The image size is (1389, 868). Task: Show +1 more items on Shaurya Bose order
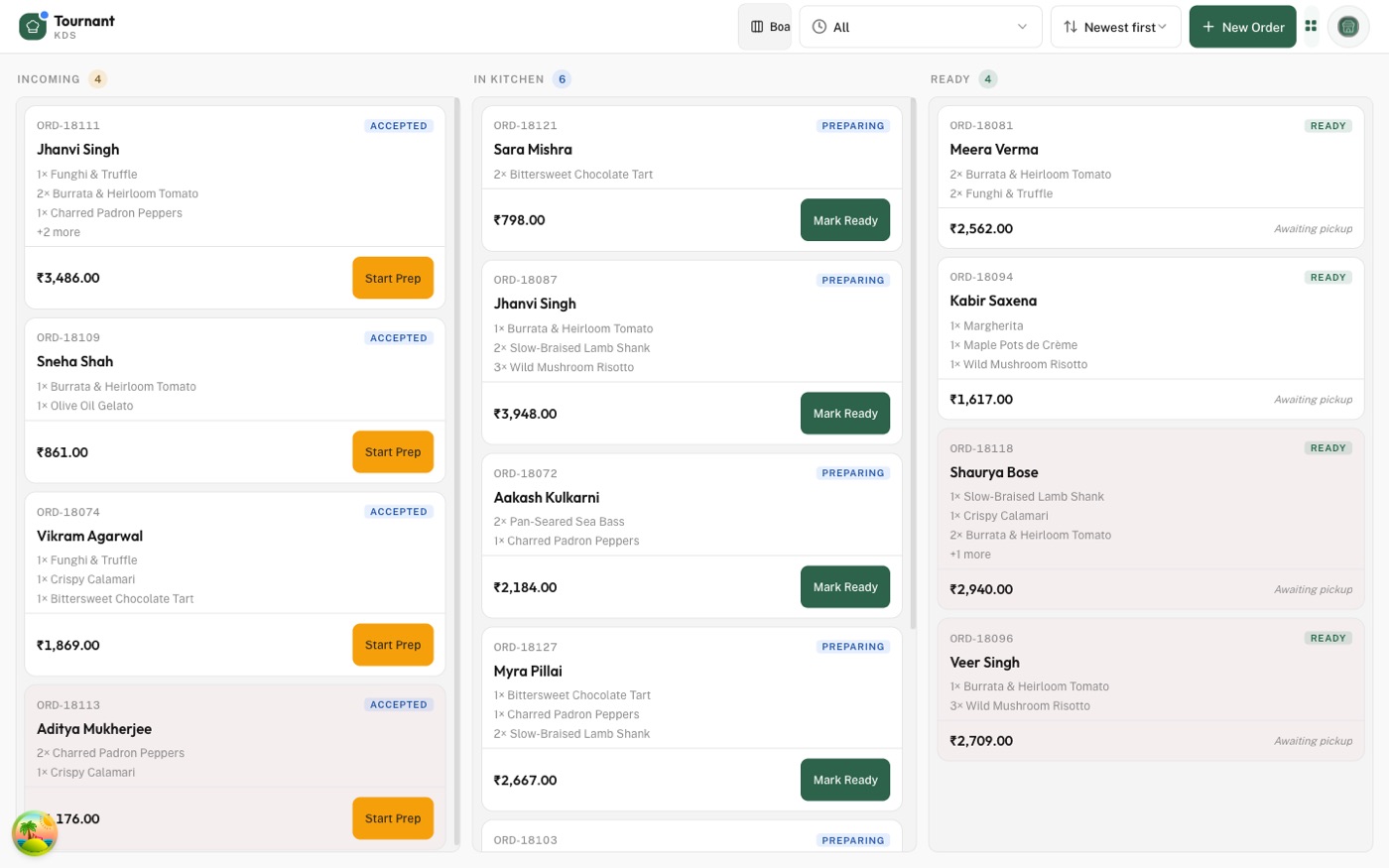[x=970, y=555]
